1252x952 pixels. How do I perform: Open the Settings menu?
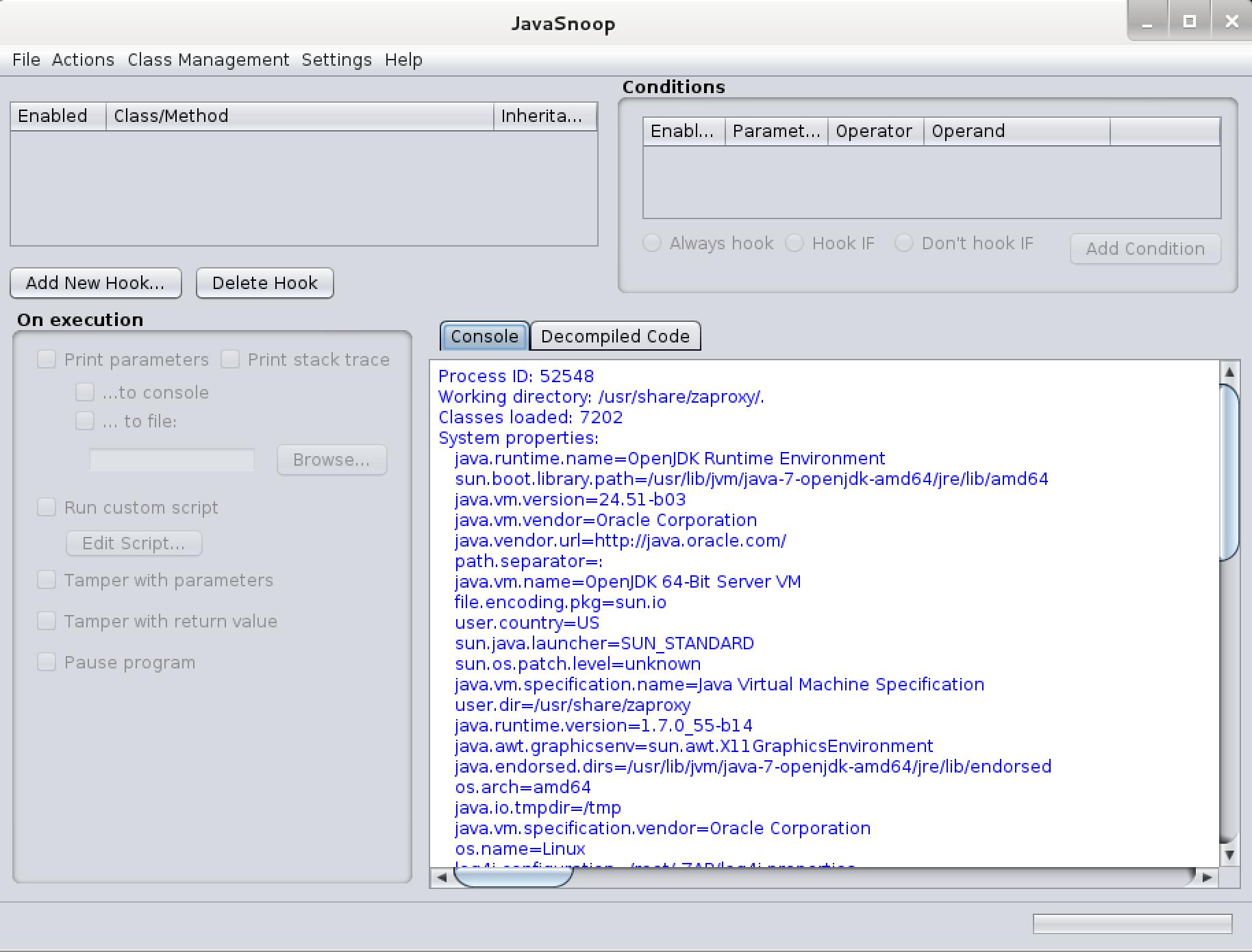pyautogui.click(x=336, y=60)
